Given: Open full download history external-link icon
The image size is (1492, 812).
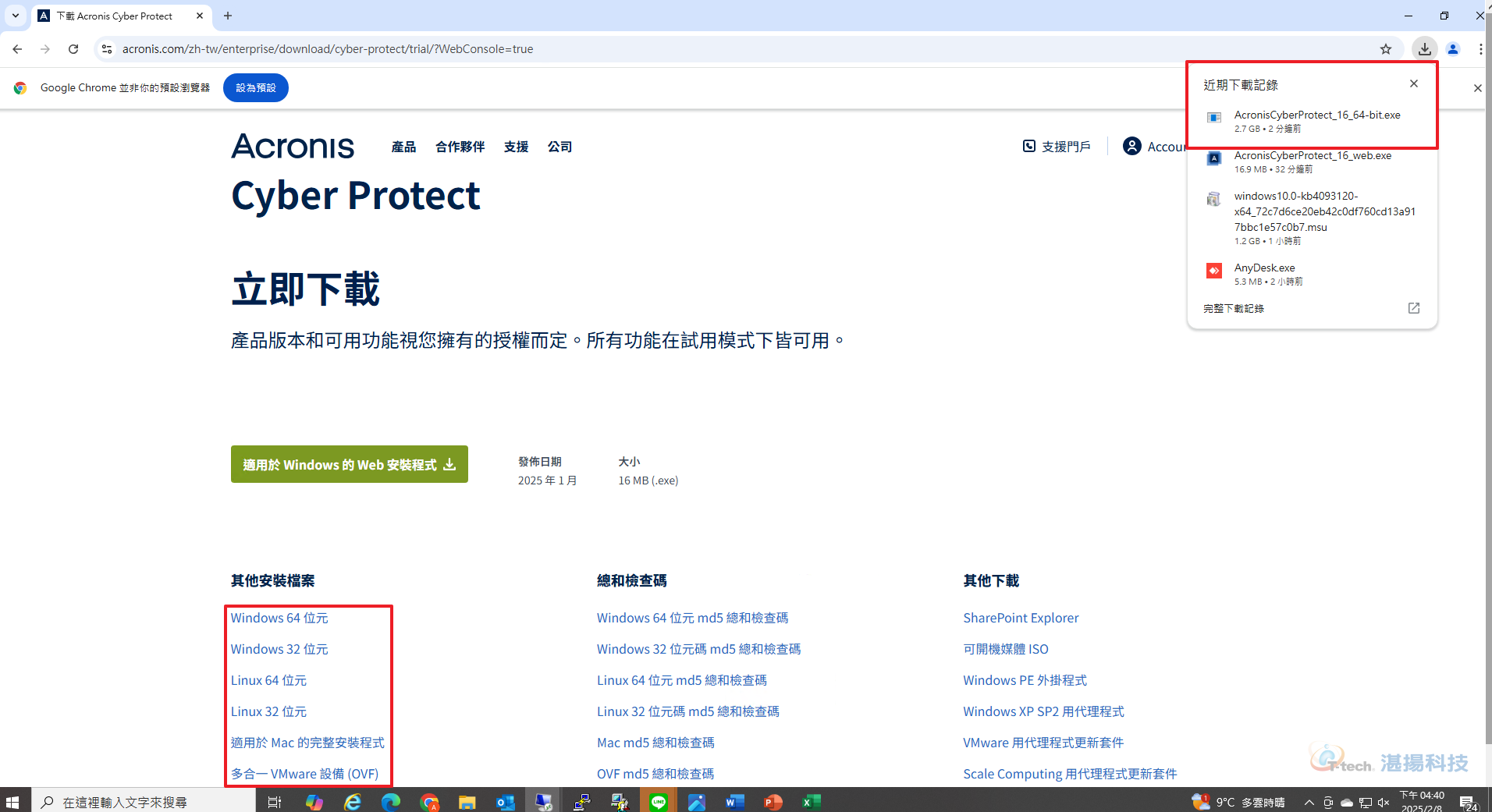Looking at the screenshot, I should tap(1414, 308).
